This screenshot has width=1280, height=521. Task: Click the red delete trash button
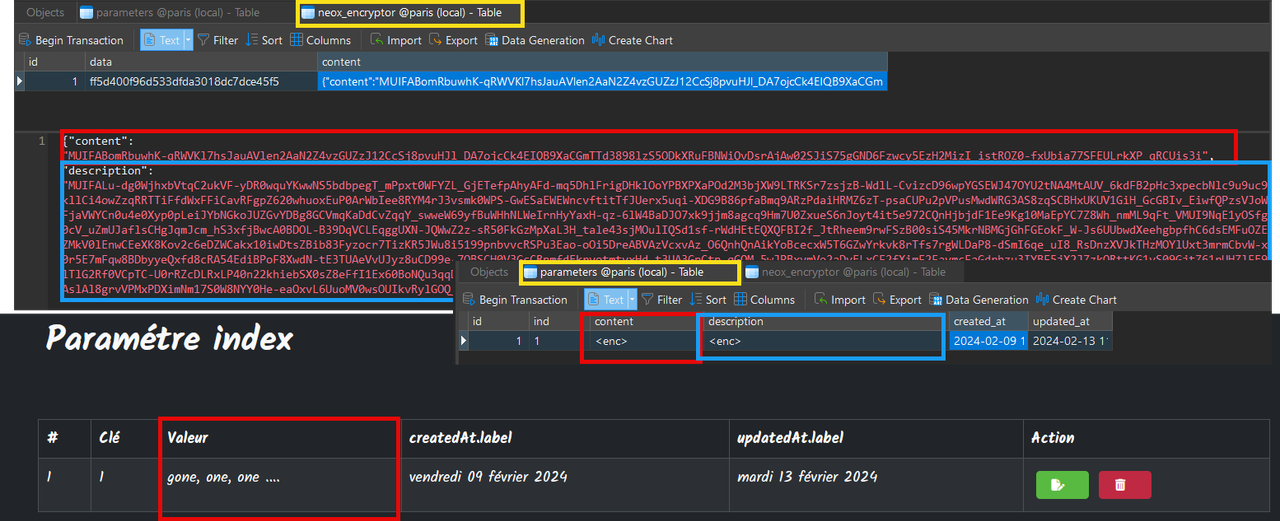[1124, 485]
